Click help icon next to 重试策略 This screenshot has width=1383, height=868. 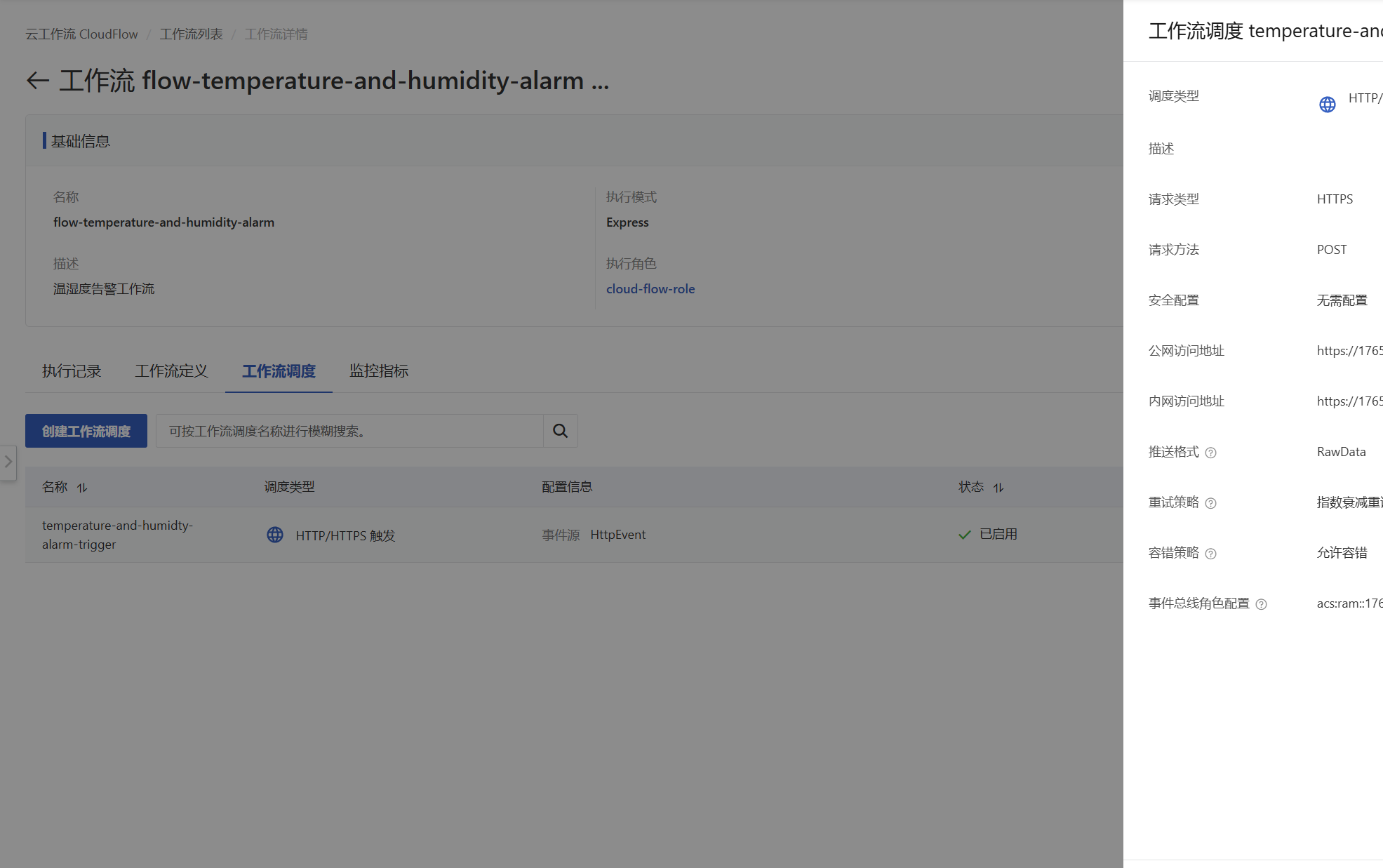1210,503
